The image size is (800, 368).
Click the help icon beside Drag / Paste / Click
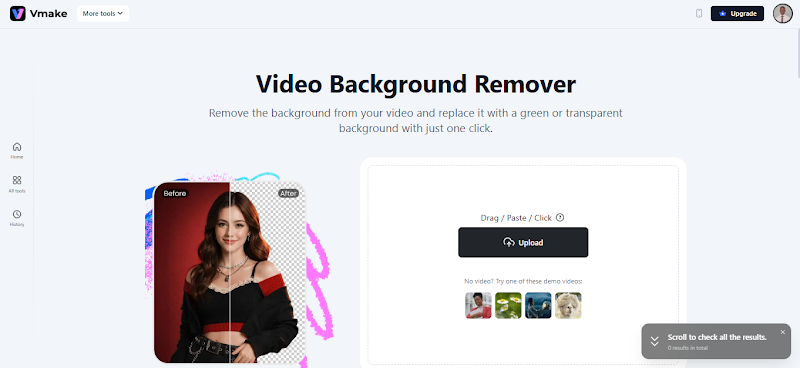[x=560, y=218]
